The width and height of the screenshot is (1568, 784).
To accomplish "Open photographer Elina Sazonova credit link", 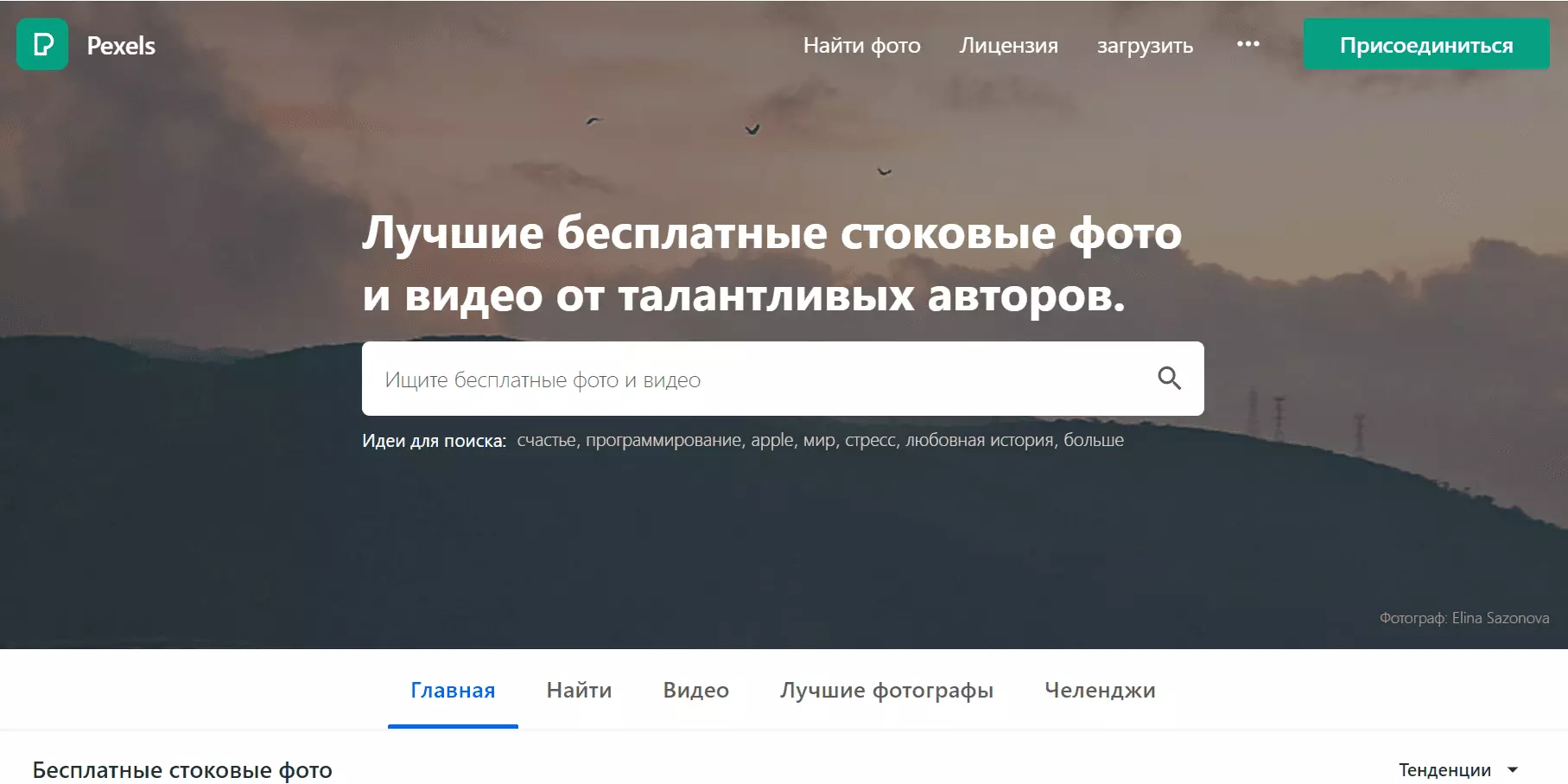I will coord(1500,618).
